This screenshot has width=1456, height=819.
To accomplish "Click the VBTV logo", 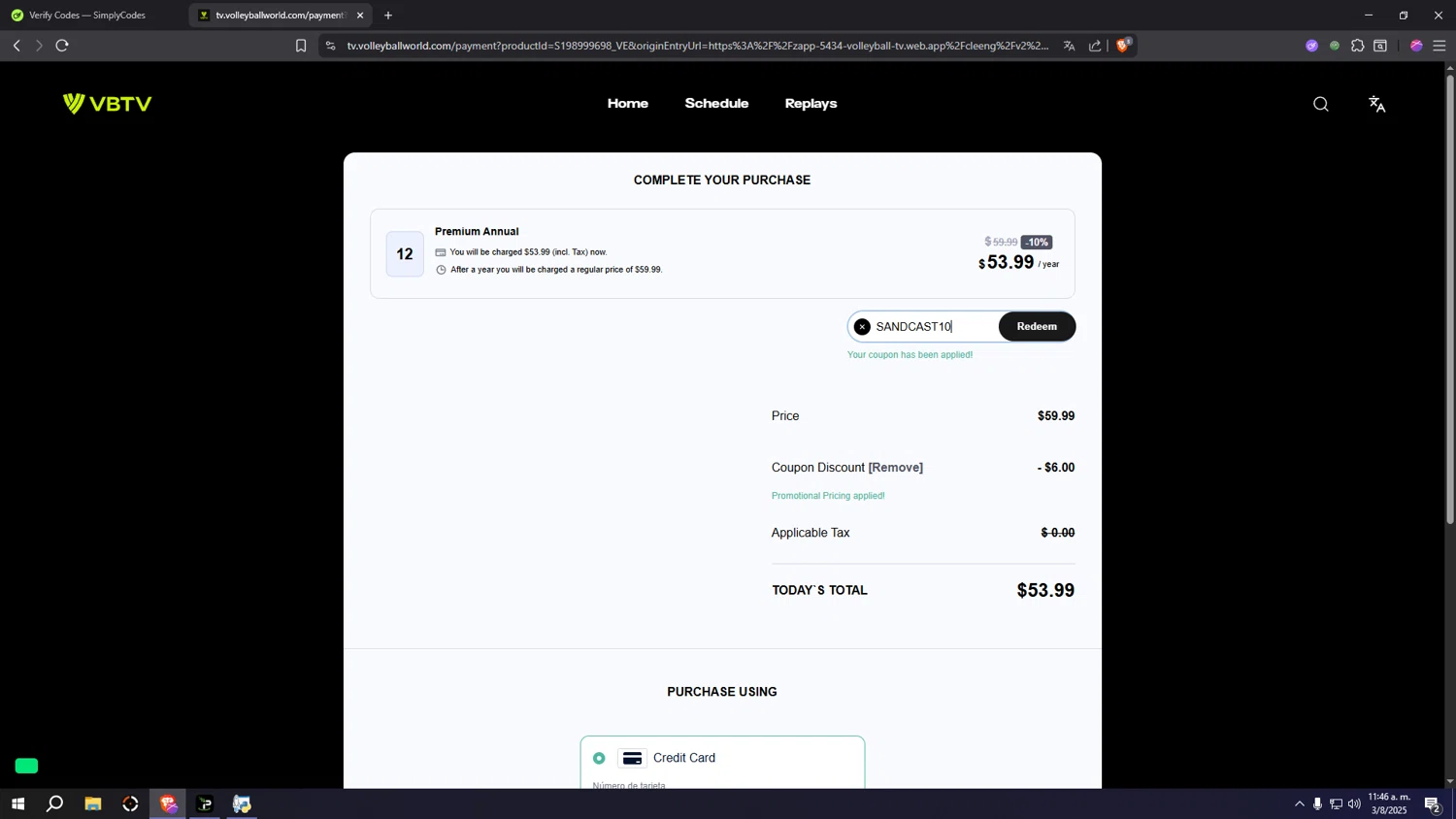I will (x=107, y=104).
